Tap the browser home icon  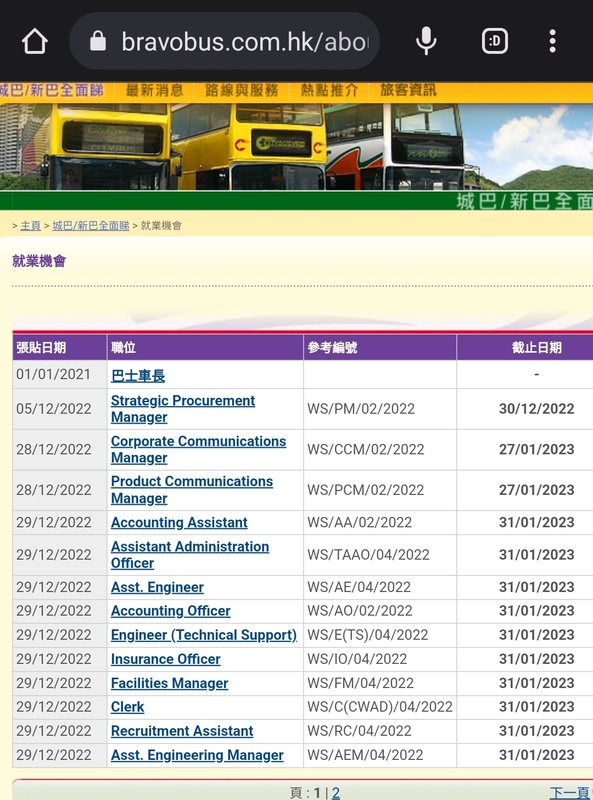tap(35, 41)
